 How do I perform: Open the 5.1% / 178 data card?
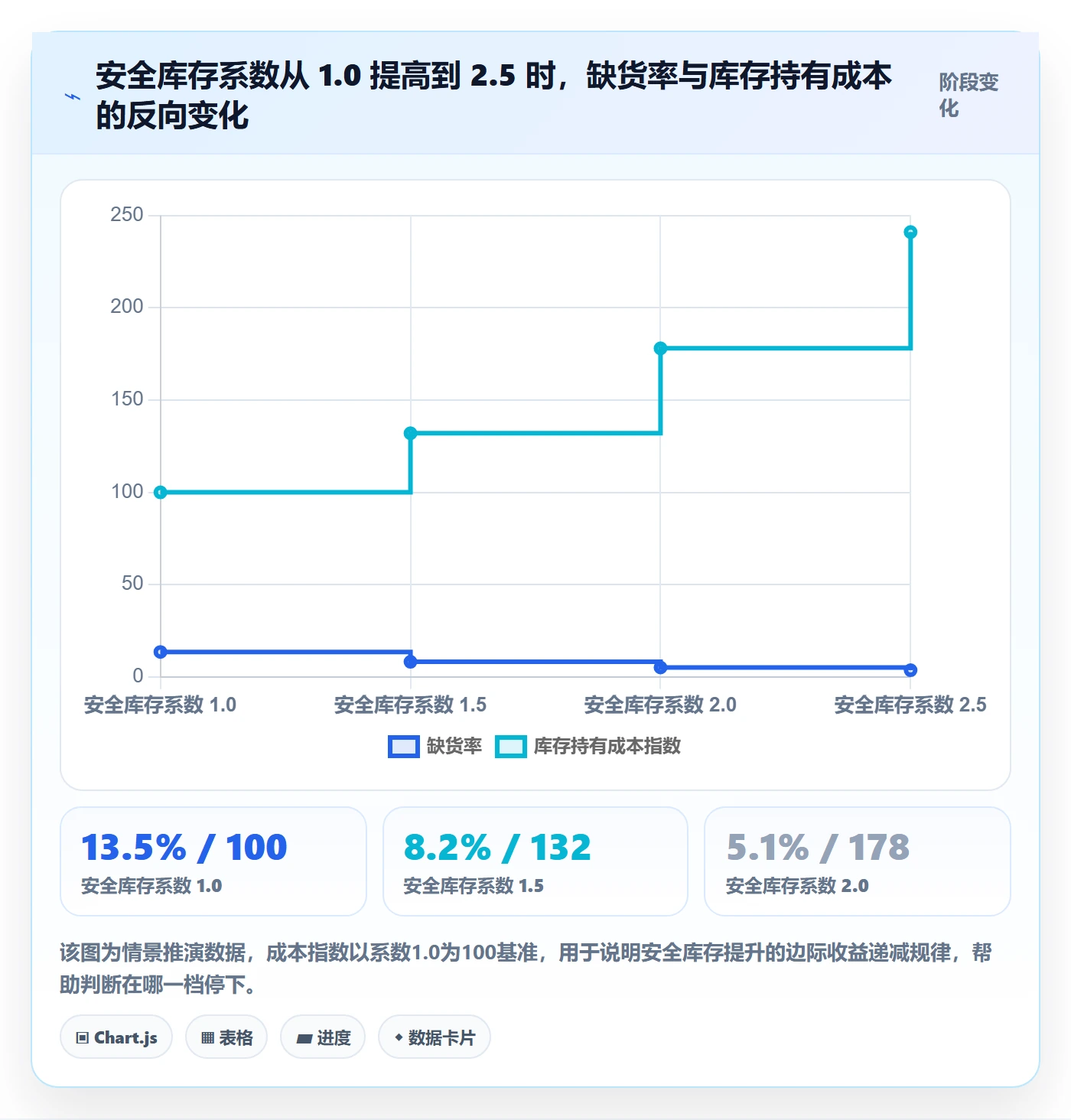(858, 861)
